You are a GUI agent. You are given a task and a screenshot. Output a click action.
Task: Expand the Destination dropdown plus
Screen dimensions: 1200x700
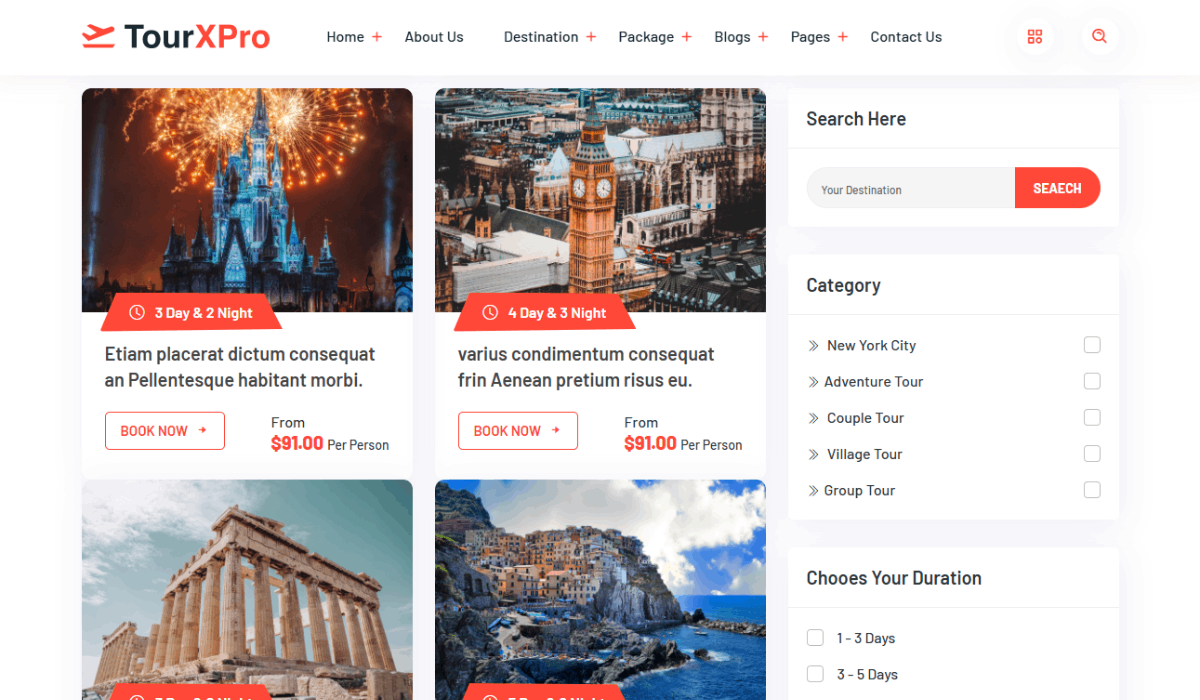click(x=591, y=37)
